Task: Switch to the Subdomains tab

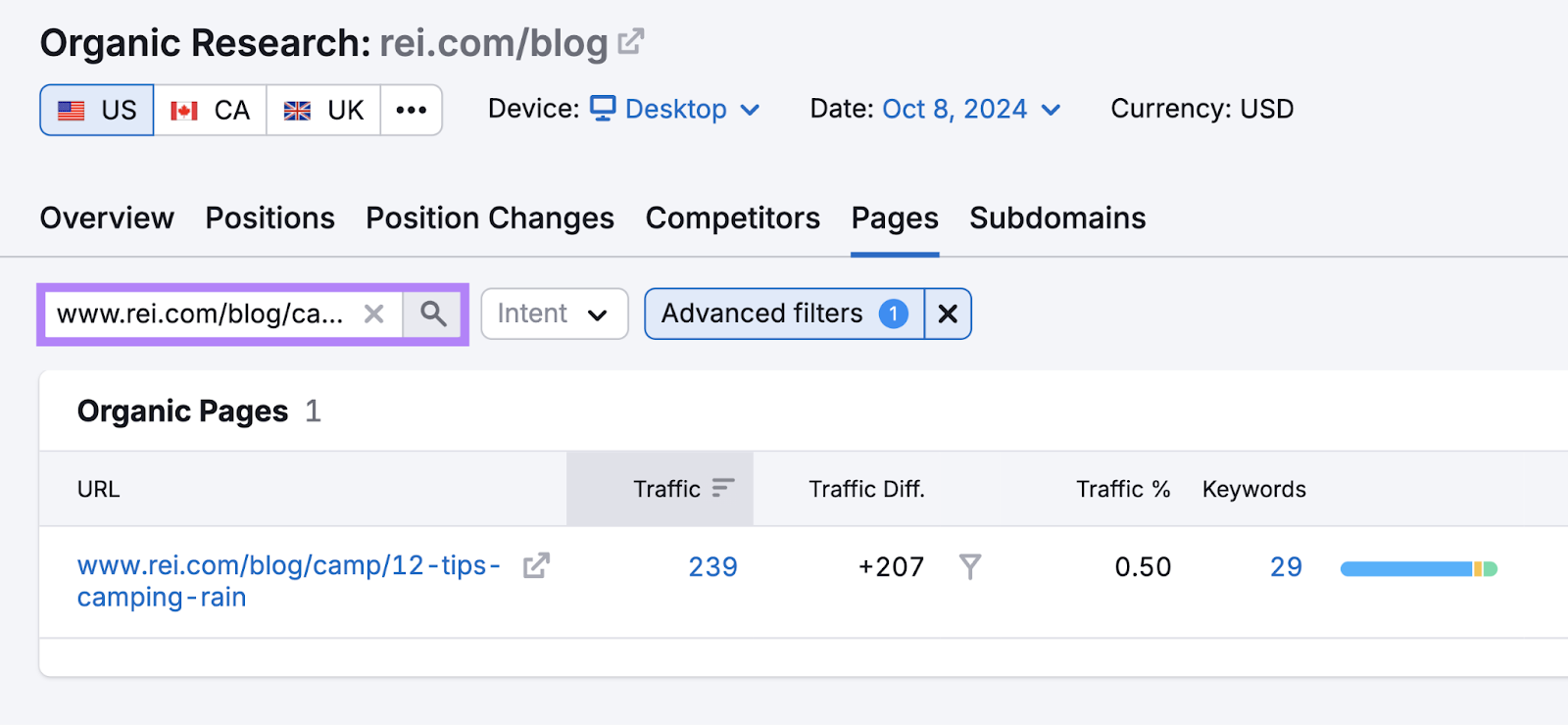Action: [x=1056, y=217]
